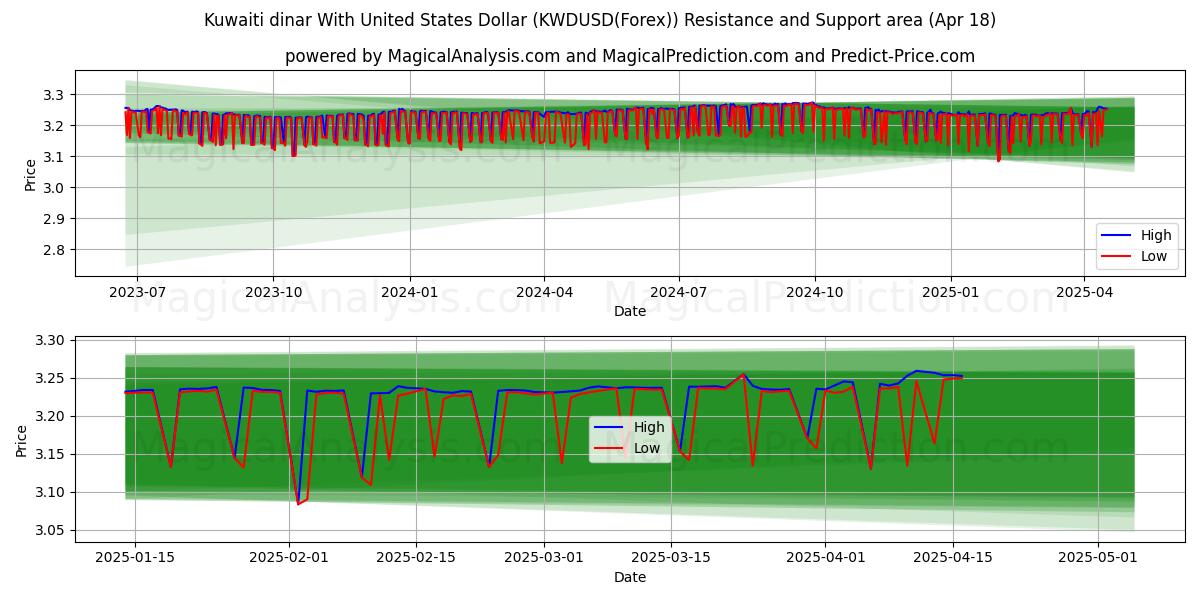Viewport: 1200px width, 600px height.
Task: Click the '2025-01' tick on the upper chart
Action: tap(950, 292)
